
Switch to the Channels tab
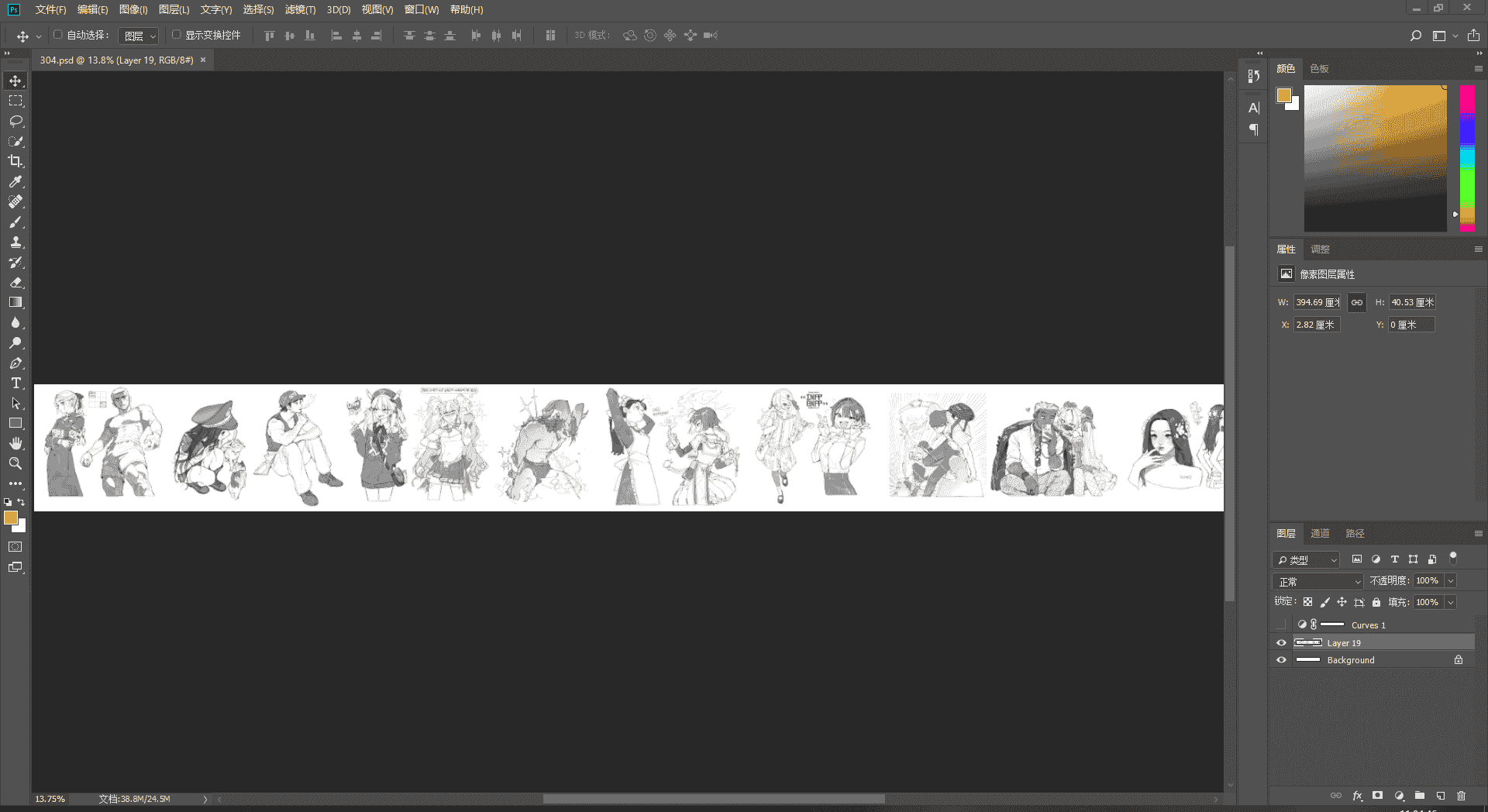(x=1320, y=534)
